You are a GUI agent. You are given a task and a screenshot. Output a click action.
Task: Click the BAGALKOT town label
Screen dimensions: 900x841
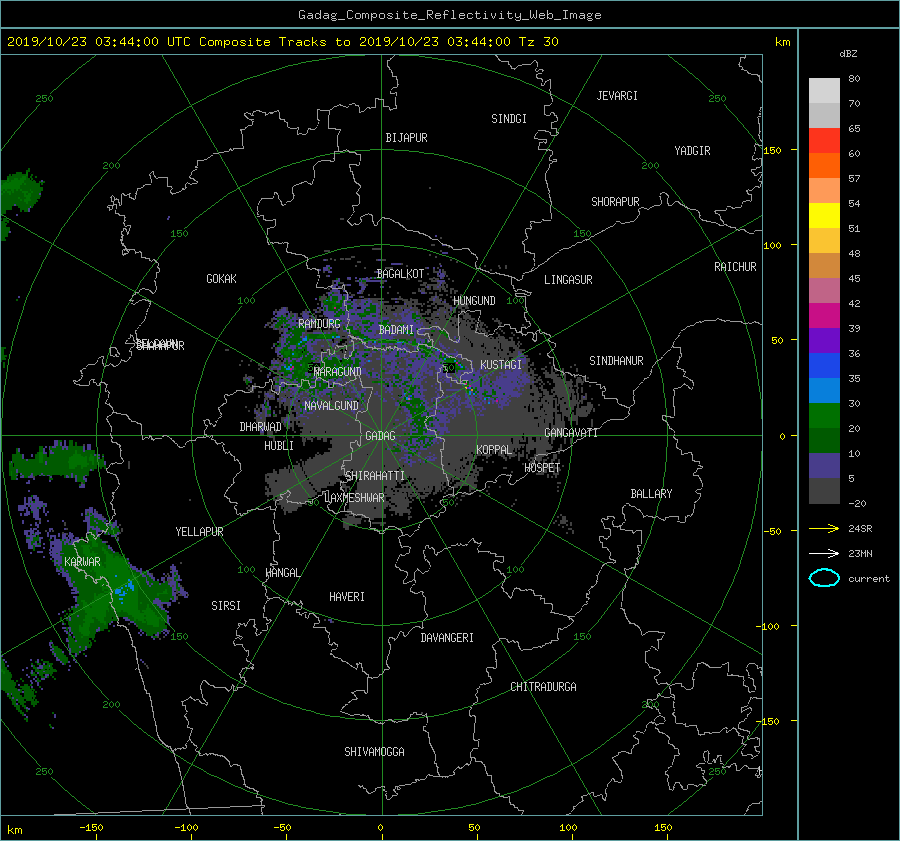pyautogui.click(x=400, y=274)
